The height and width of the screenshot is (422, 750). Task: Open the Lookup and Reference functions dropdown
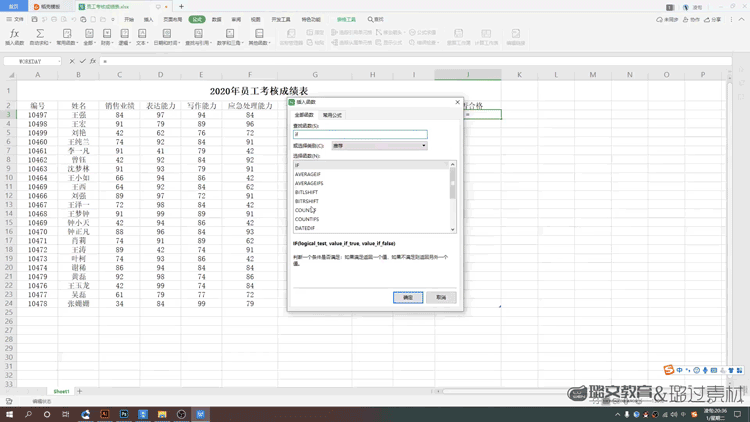[x=198, y=36]
